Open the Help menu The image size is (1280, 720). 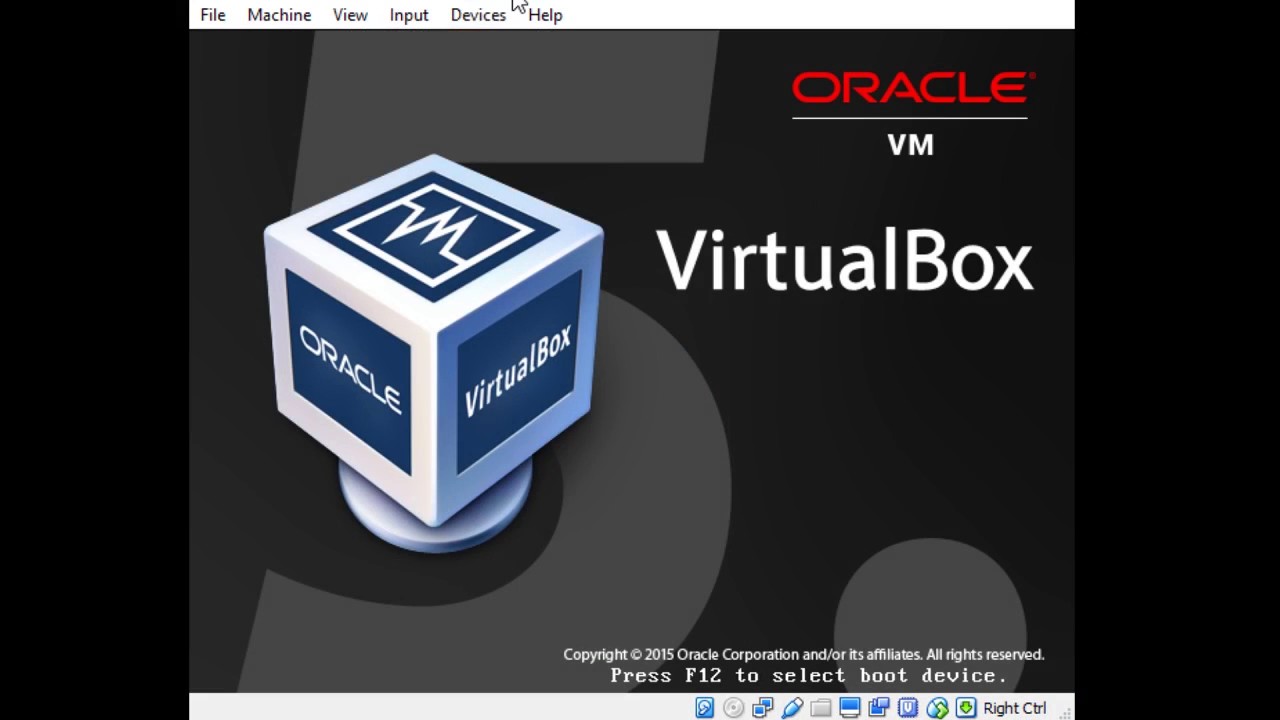click(x=545, y=15)
